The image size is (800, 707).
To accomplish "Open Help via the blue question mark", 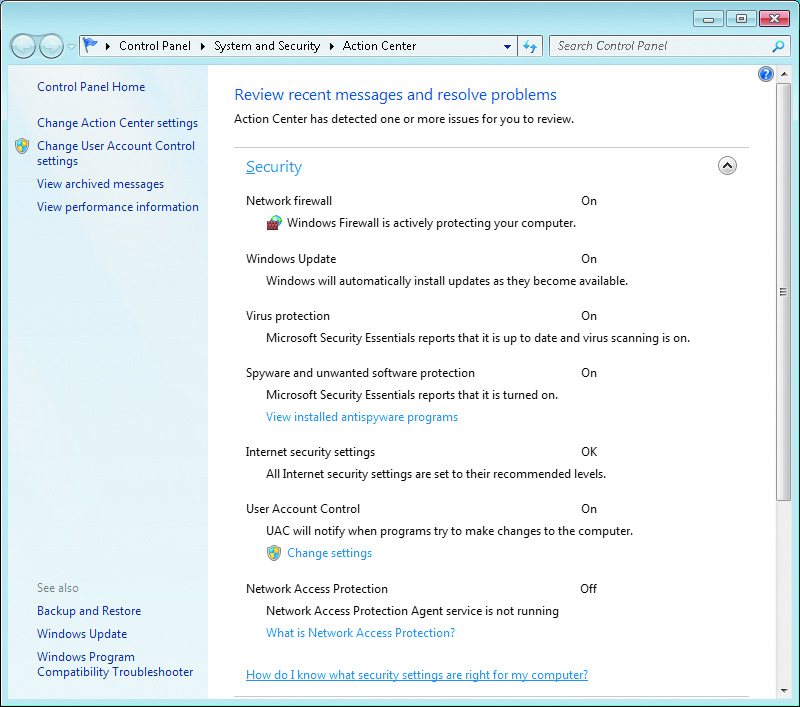I will (x=766, y=74).
